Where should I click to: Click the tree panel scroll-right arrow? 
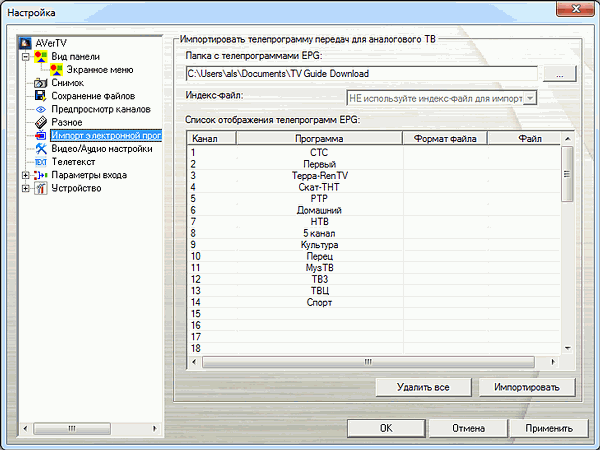point(155,428)
